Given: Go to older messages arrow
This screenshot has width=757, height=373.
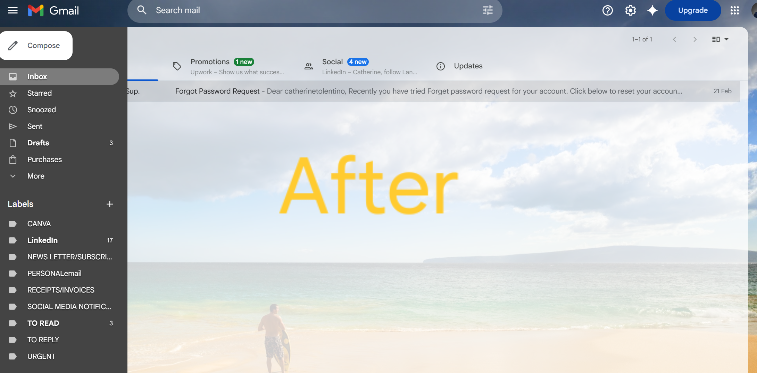Looking at the screenshot, I should click(x=695, y=40).
